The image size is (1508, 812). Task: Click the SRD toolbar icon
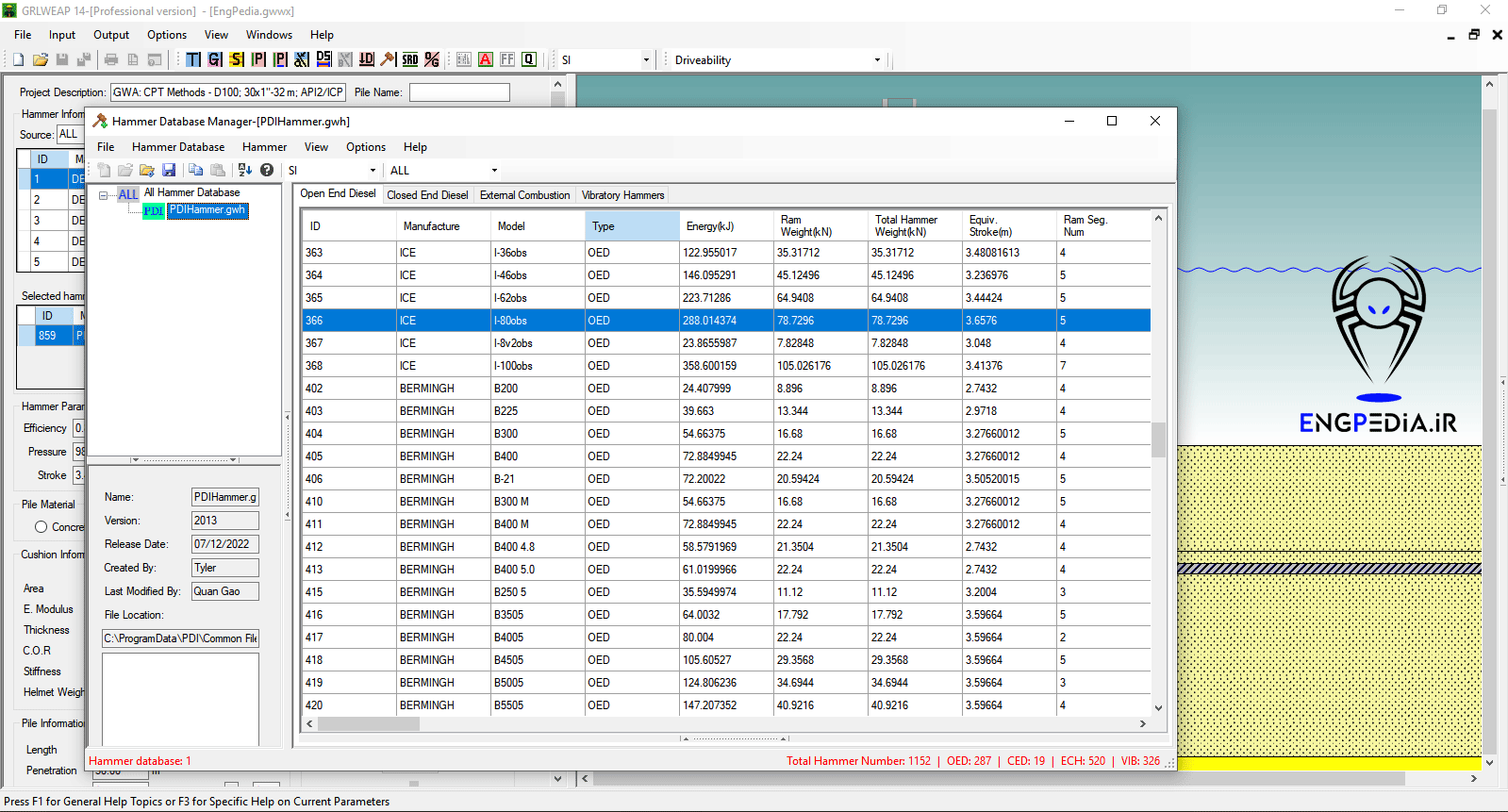point(410,59)
